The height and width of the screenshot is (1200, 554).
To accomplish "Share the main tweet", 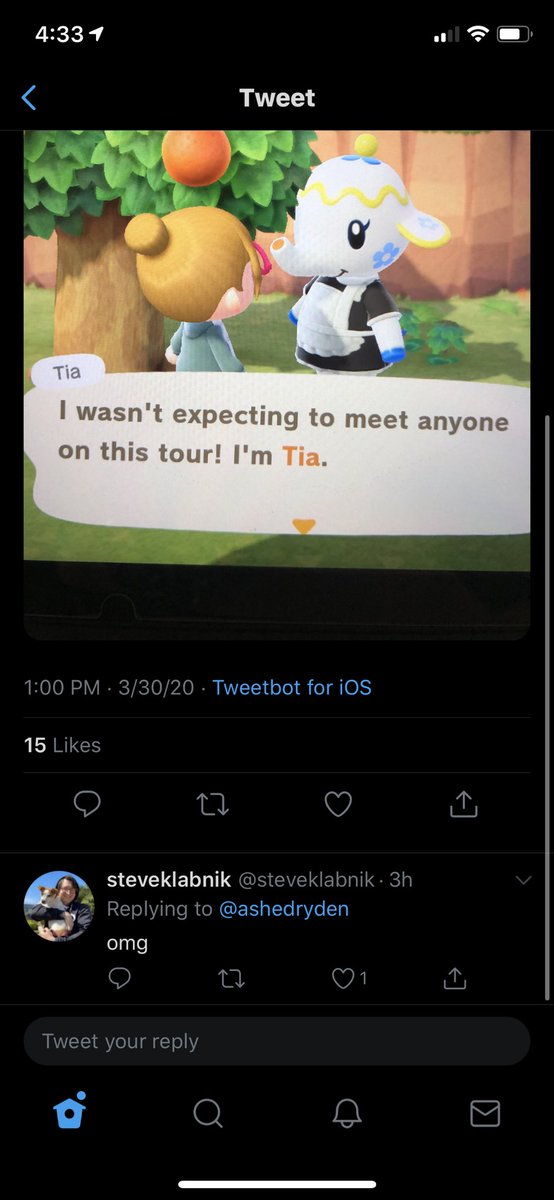I will (x=464, y=804).
